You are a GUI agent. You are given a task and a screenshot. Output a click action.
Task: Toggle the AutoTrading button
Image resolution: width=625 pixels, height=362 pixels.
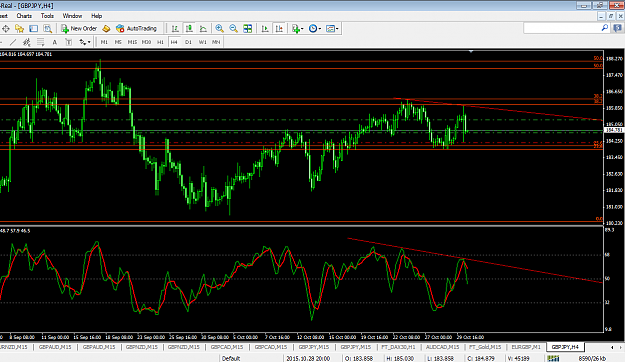pos(136,28)
